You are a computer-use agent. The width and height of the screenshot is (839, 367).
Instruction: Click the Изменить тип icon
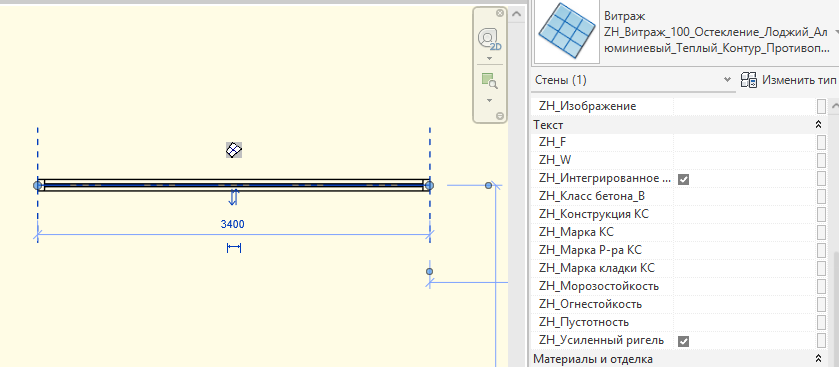click(x=749, y=80)
